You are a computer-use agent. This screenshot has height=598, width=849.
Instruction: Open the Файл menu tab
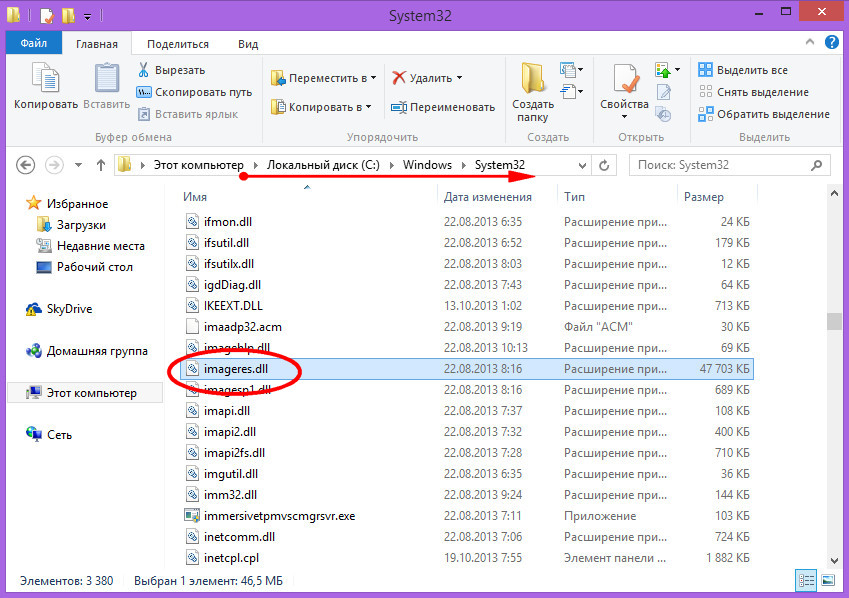point(33,44)
